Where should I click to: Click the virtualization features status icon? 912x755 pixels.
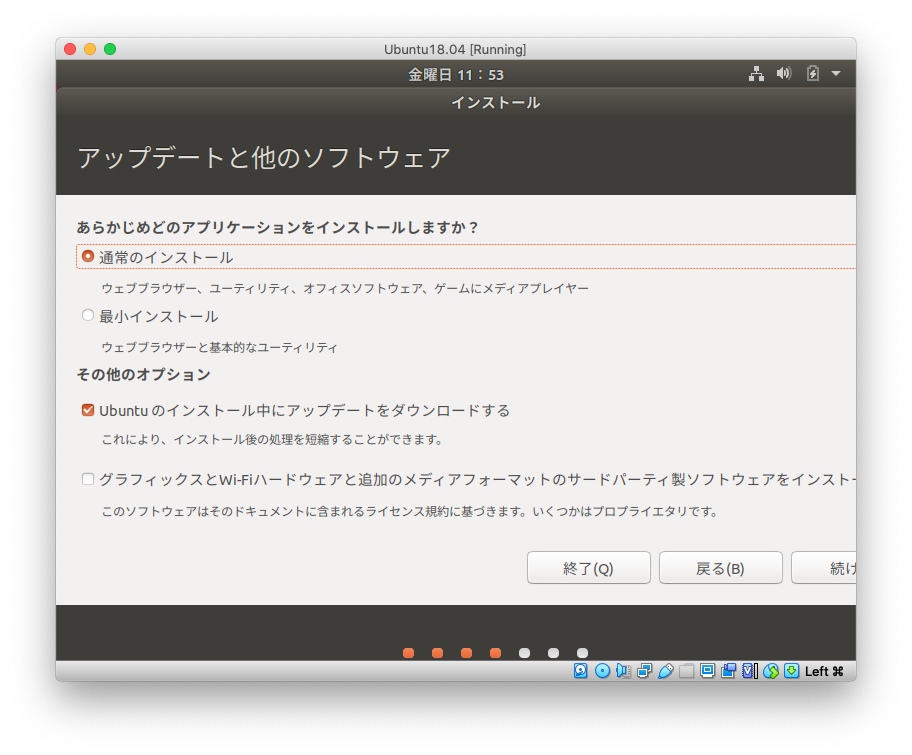[750, 670]
